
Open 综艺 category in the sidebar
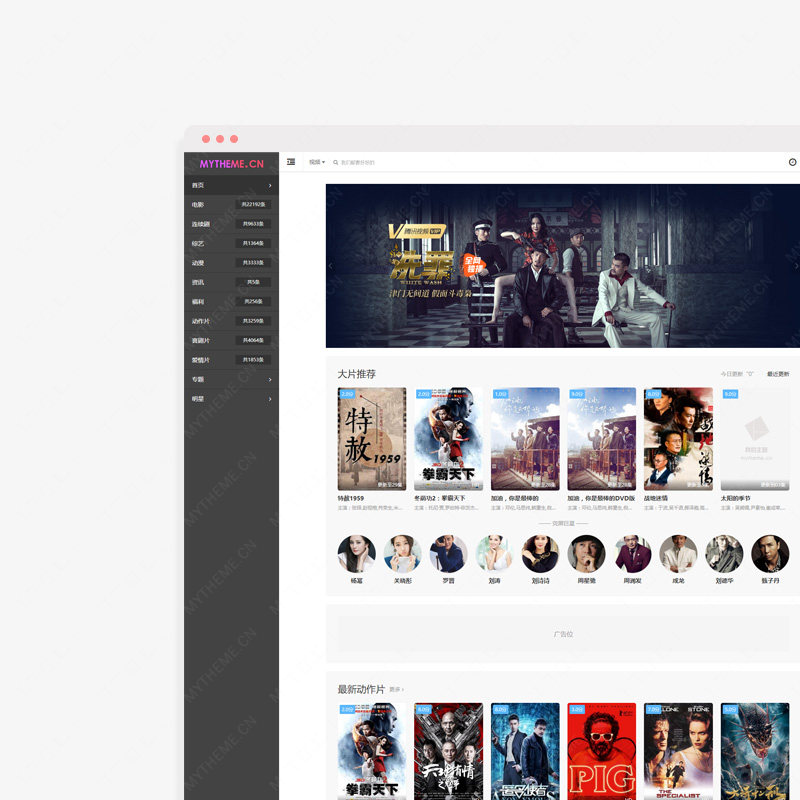[x=232, y=243]
